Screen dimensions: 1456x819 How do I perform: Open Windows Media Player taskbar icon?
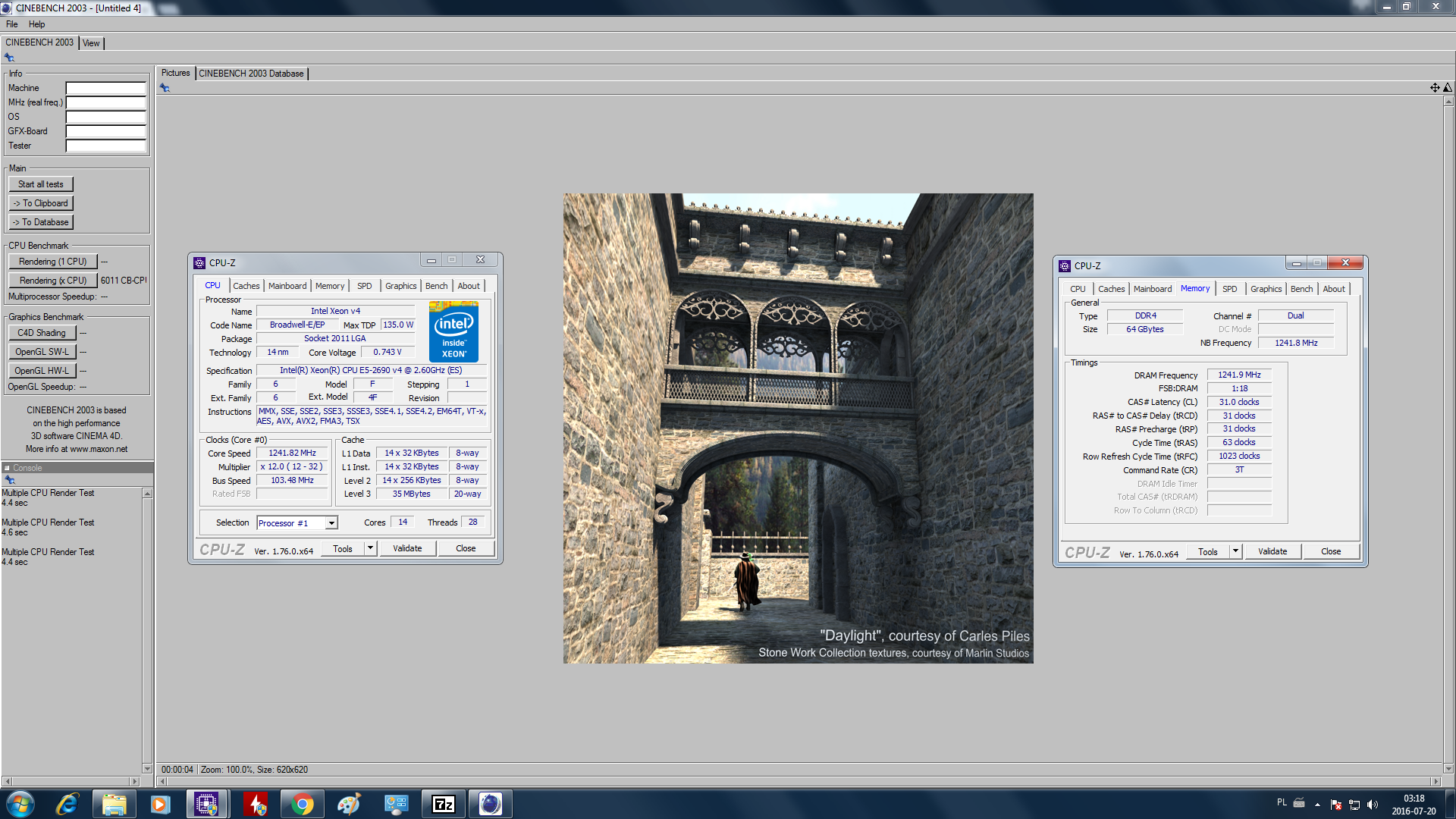tap(160, 804)
